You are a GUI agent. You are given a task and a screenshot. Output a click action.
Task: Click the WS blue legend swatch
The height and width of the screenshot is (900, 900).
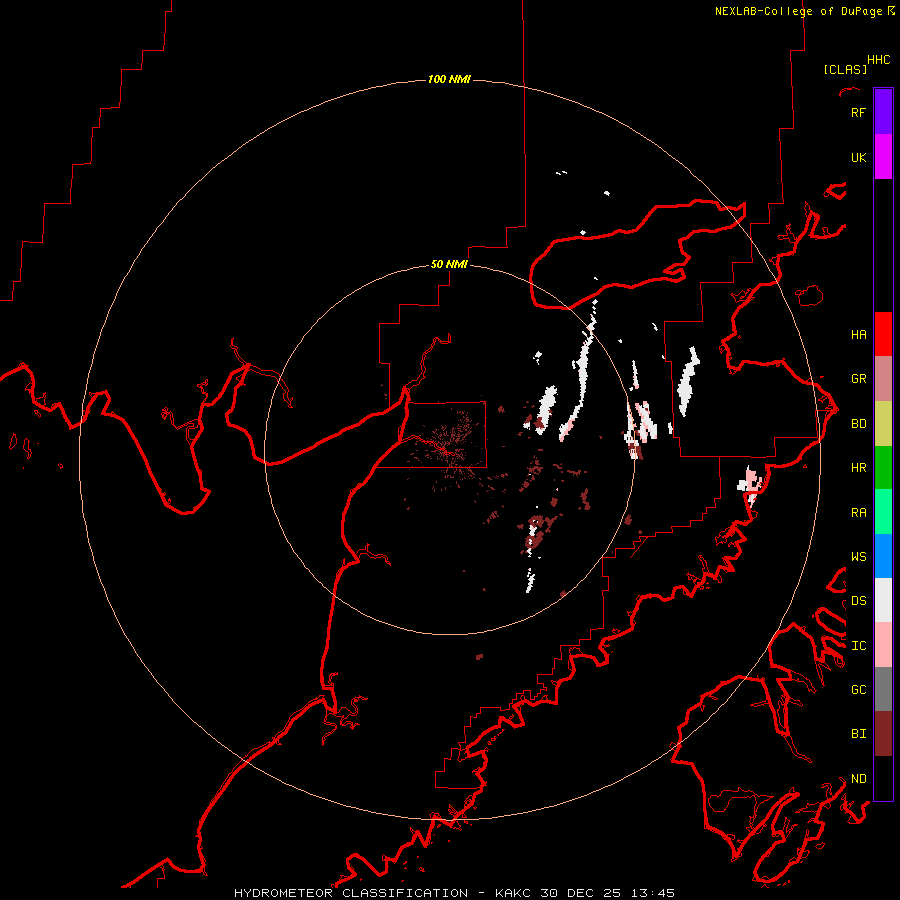coord(883,556)
